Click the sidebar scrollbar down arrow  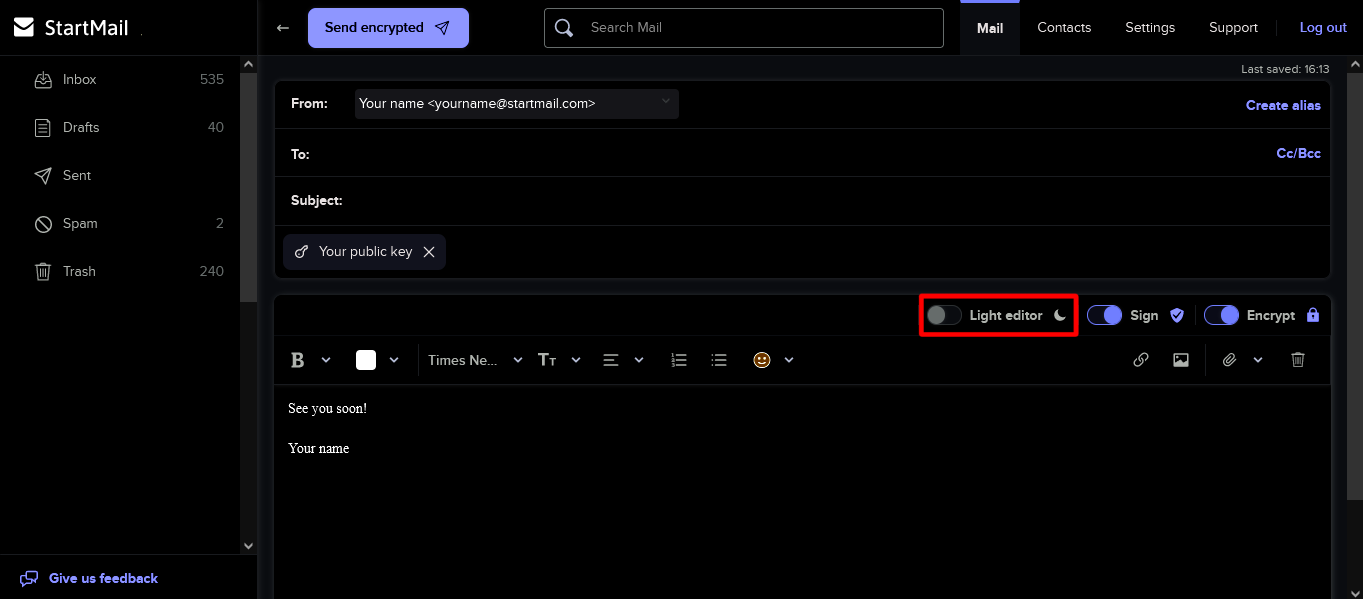[x=249, y=546]
